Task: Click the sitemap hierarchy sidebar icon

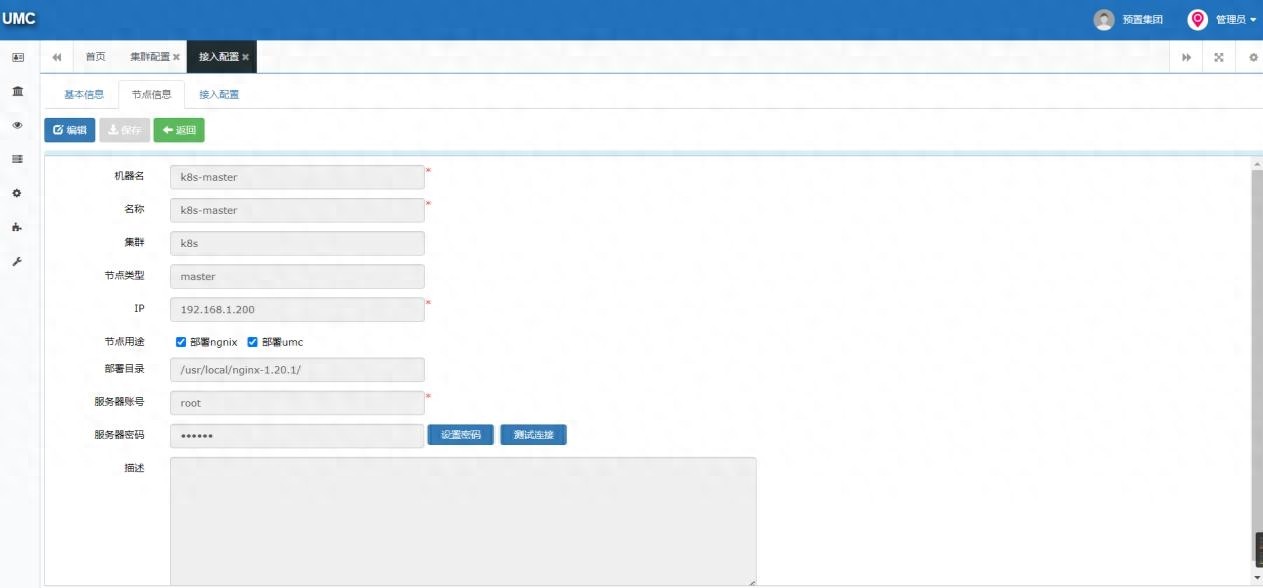Action: [x=17, y=227]
